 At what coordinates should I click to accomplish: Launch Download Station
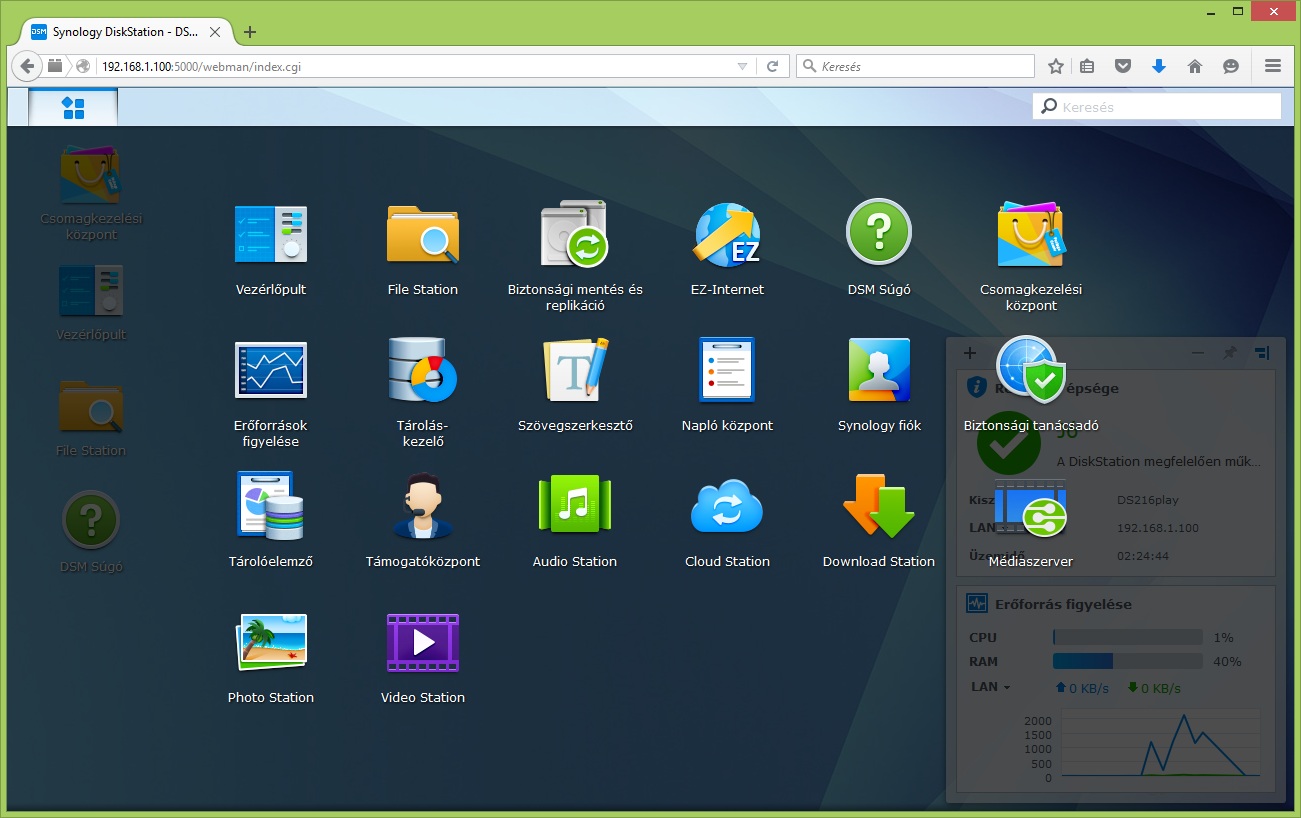click(879, 506)
